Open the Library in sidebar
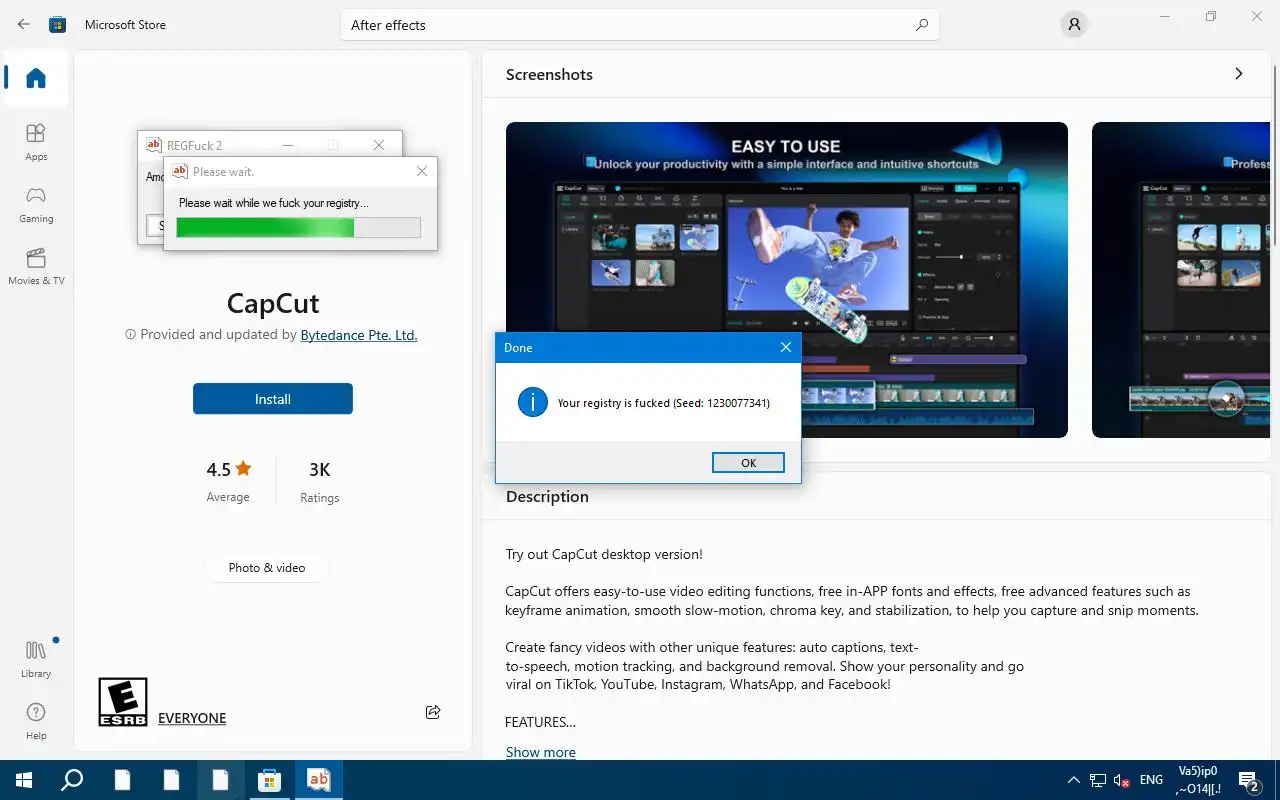 pos(36,659)
